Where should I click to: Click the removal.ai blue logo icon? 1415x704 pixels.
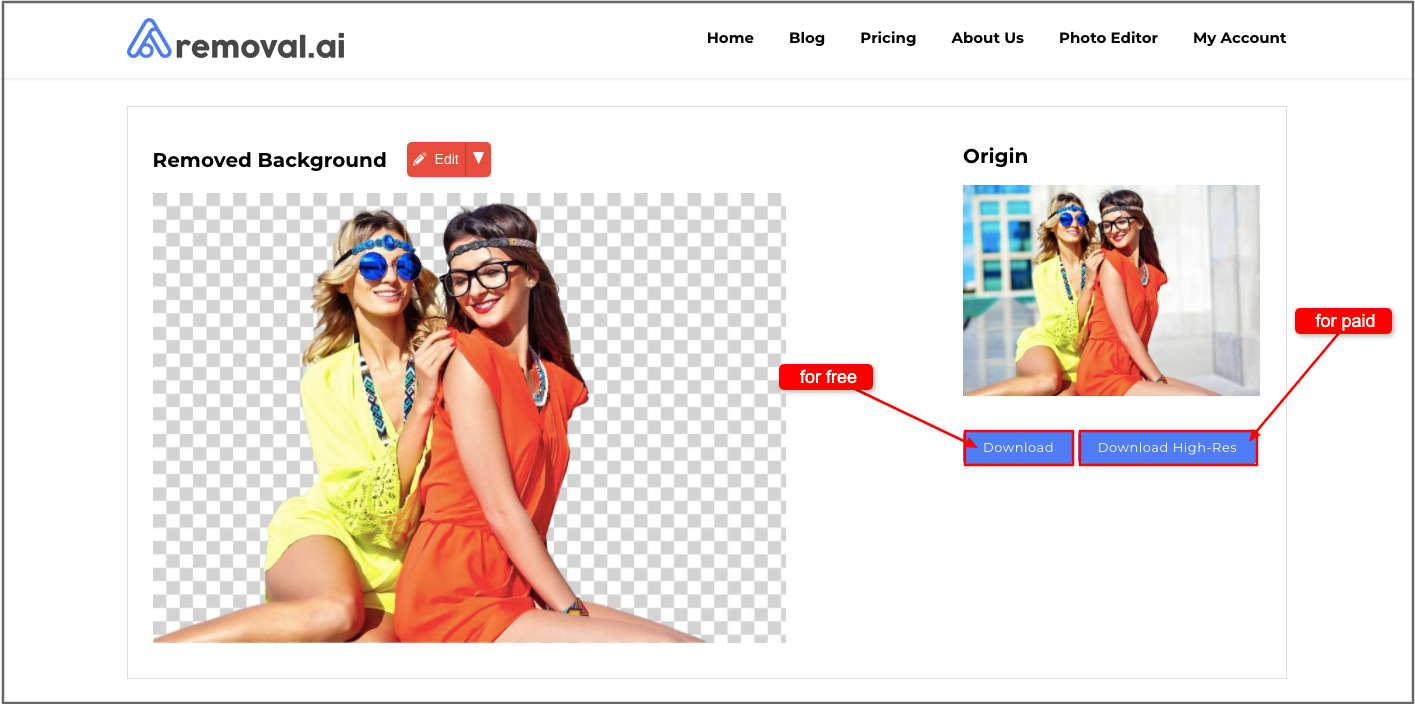pos(149,38)
